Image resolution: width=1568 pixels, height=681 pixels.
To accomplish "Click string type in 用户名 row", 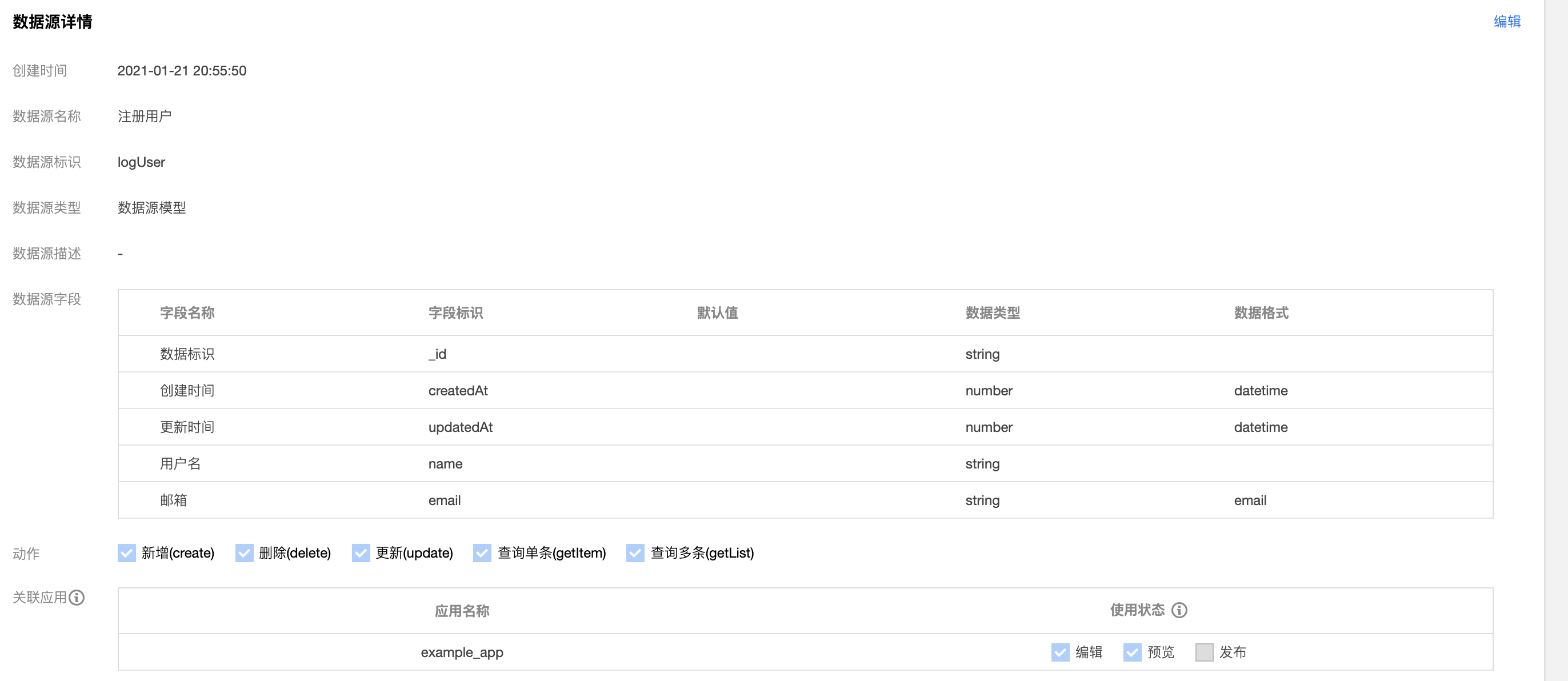I will pyautogui.click(x=982, y=464).
